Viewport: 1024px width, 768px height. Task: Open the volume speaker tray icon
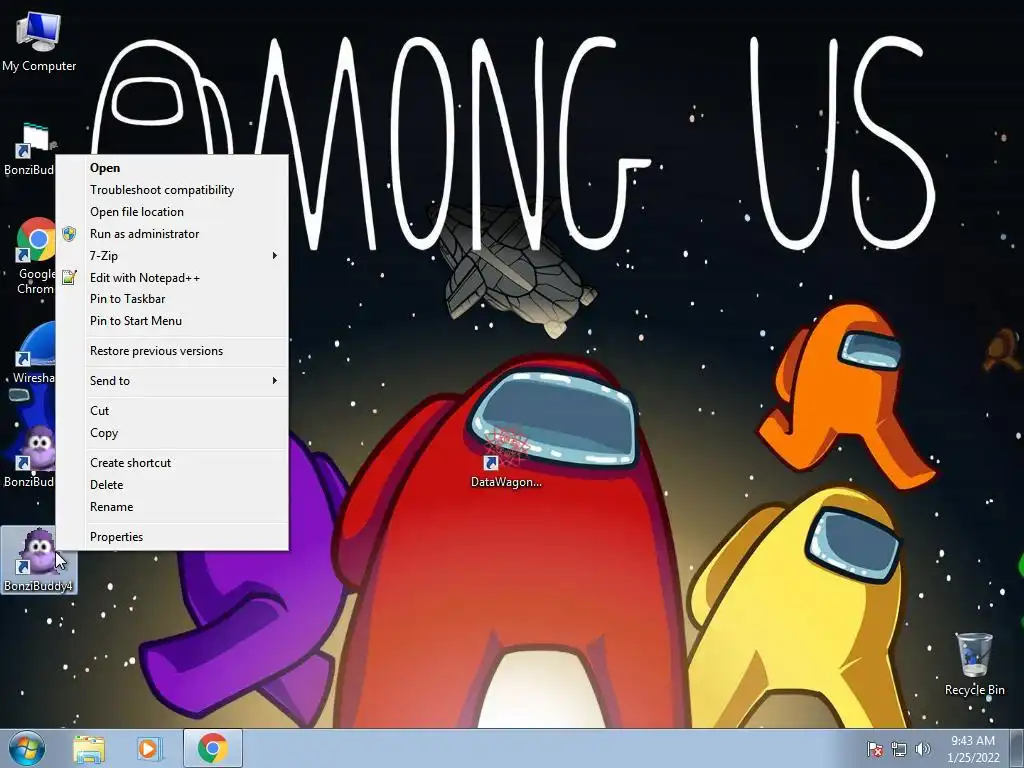pos(922,749)
